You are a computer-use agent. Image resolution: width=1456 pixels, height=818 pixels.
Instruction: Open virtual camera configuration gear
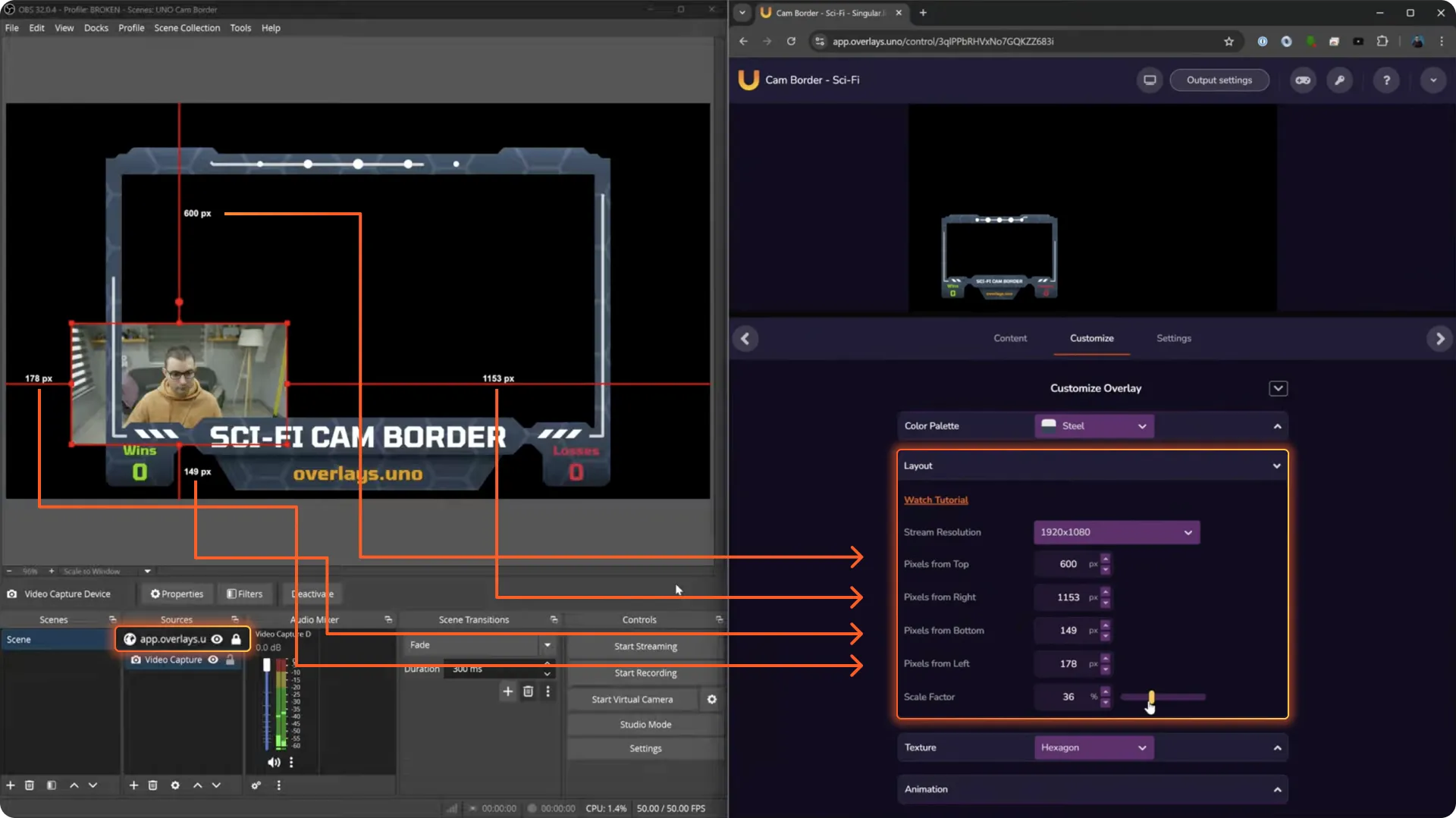pos(712,699)
